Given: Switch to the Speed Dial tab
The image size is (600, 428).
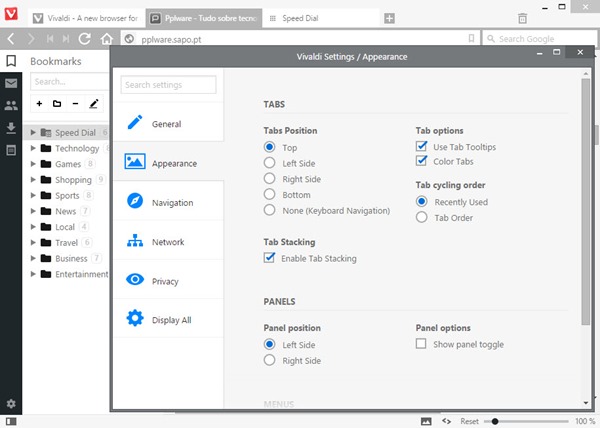Looking at the screenshot, I should click(x=321, y=18).
